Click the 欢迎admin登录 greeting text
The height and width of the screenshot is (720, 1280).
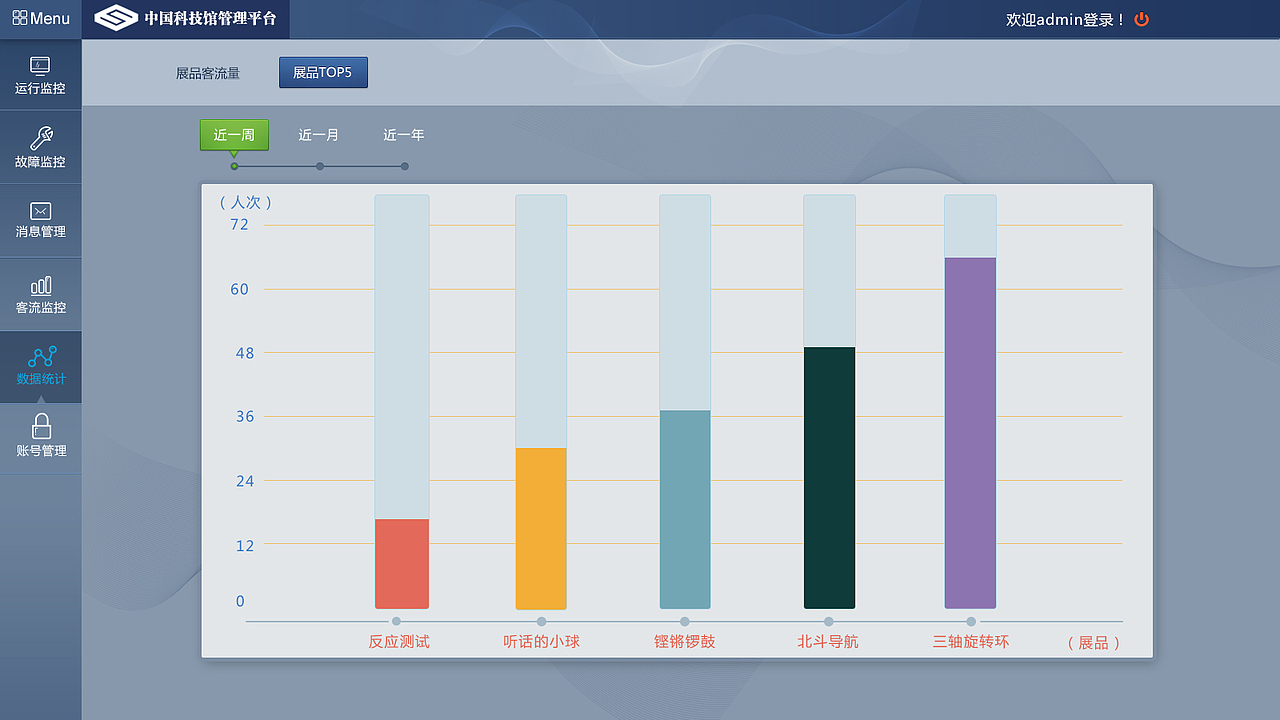tap(1066, 19)
